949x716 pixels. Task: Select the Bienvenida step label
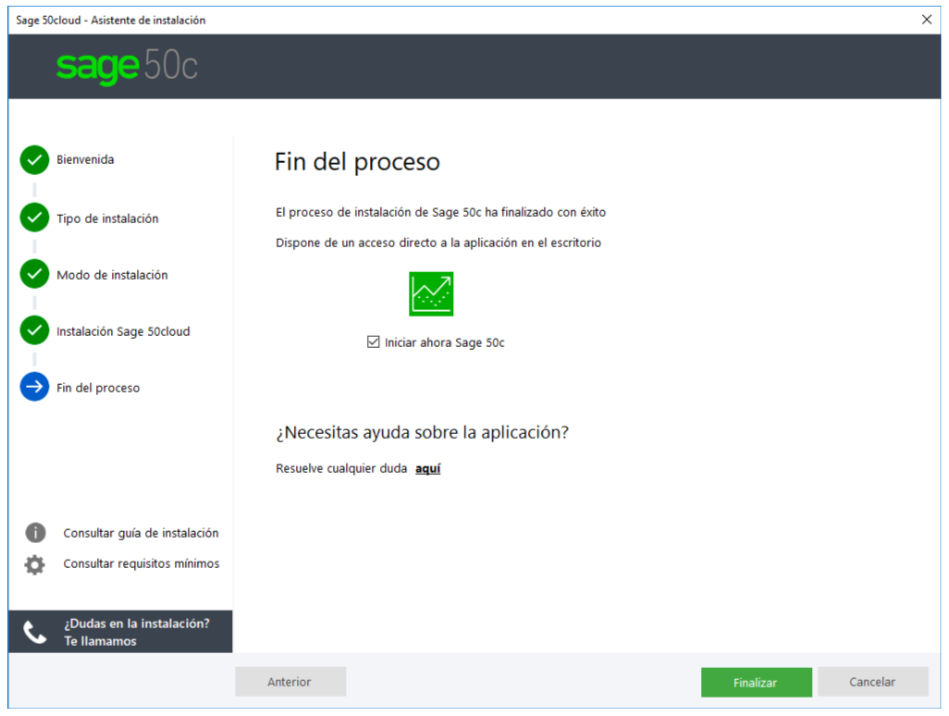[x=85, y=160]
